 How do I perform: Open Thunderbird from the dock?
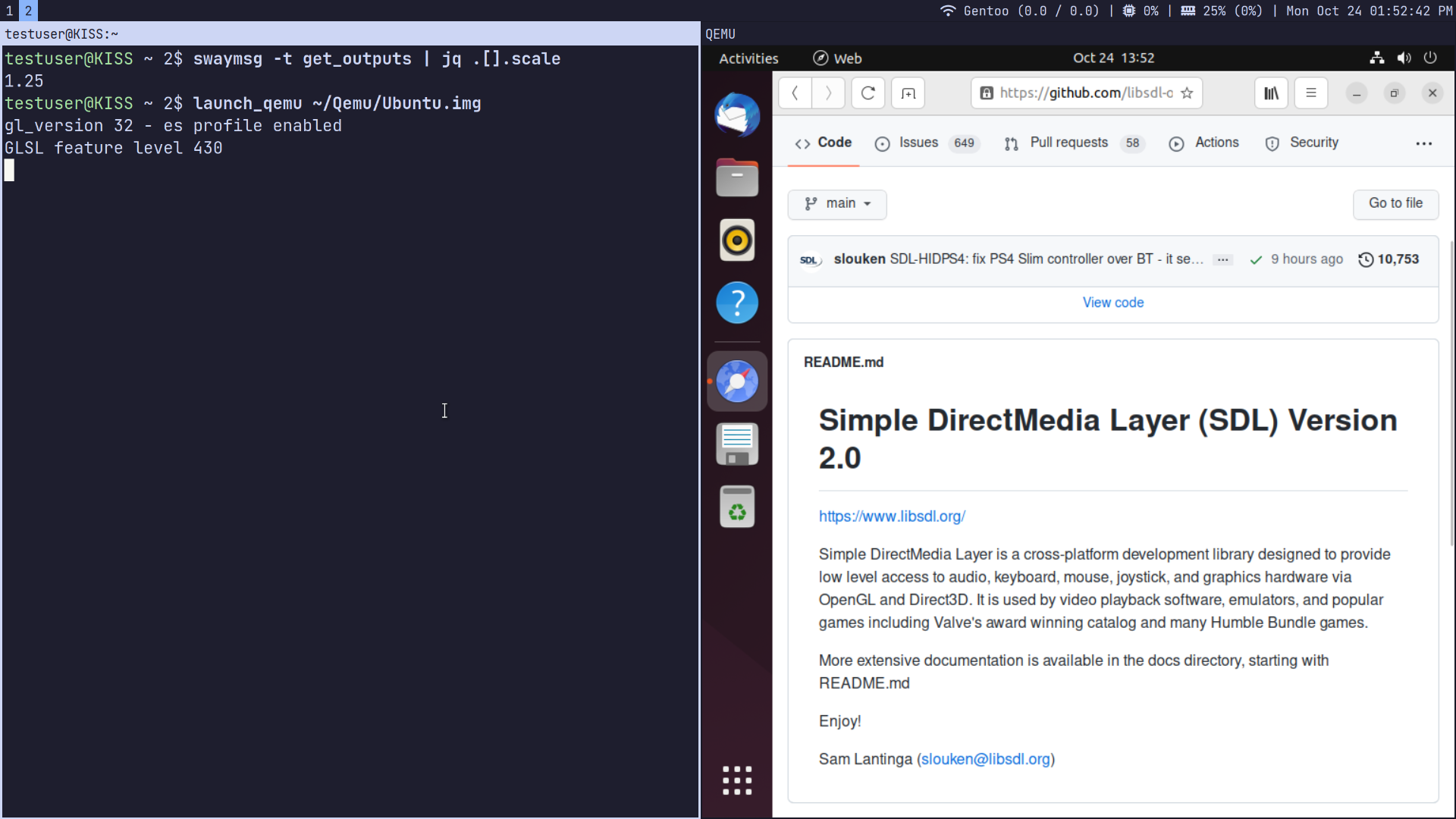737,115
